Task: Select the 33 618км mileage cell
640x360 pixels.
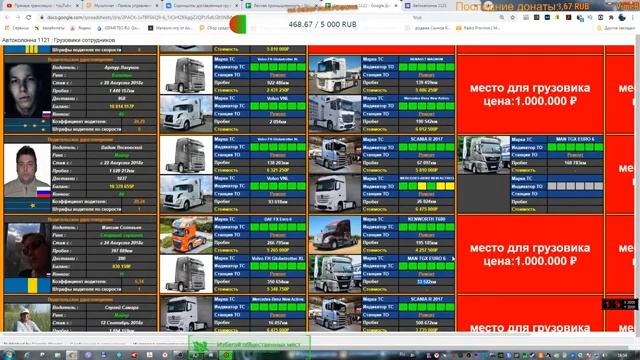Action: coord(278,202)
